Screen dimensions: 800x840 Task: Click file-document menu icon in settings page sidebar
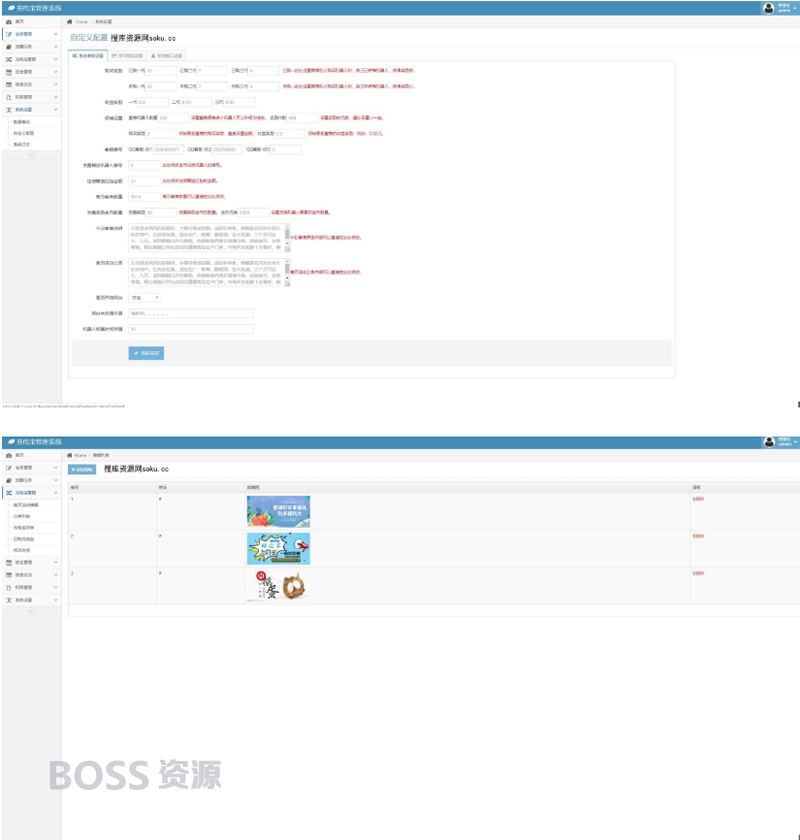pos(9,97)
